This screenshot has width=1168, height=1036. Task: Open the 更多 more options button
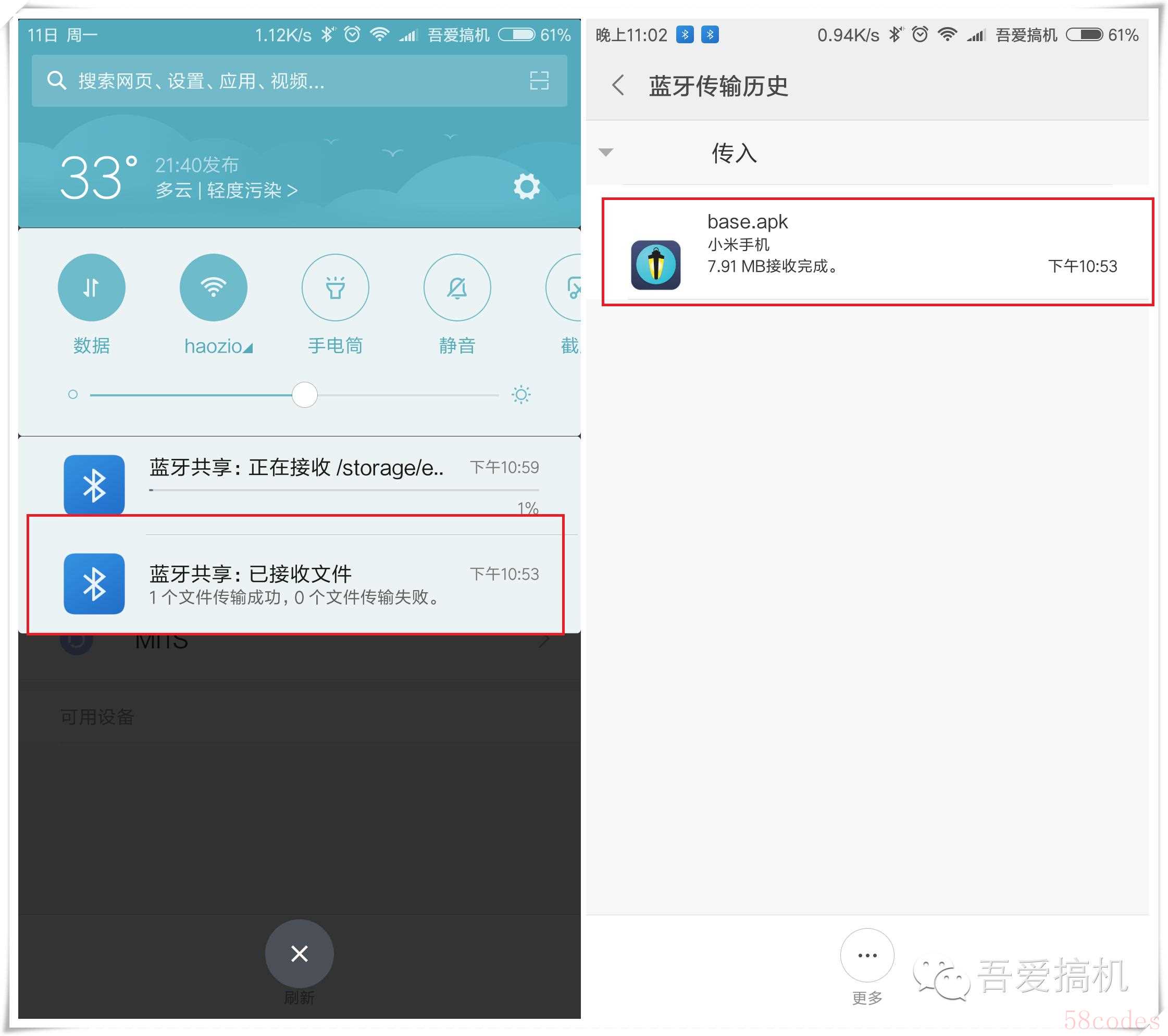point(867,956)
